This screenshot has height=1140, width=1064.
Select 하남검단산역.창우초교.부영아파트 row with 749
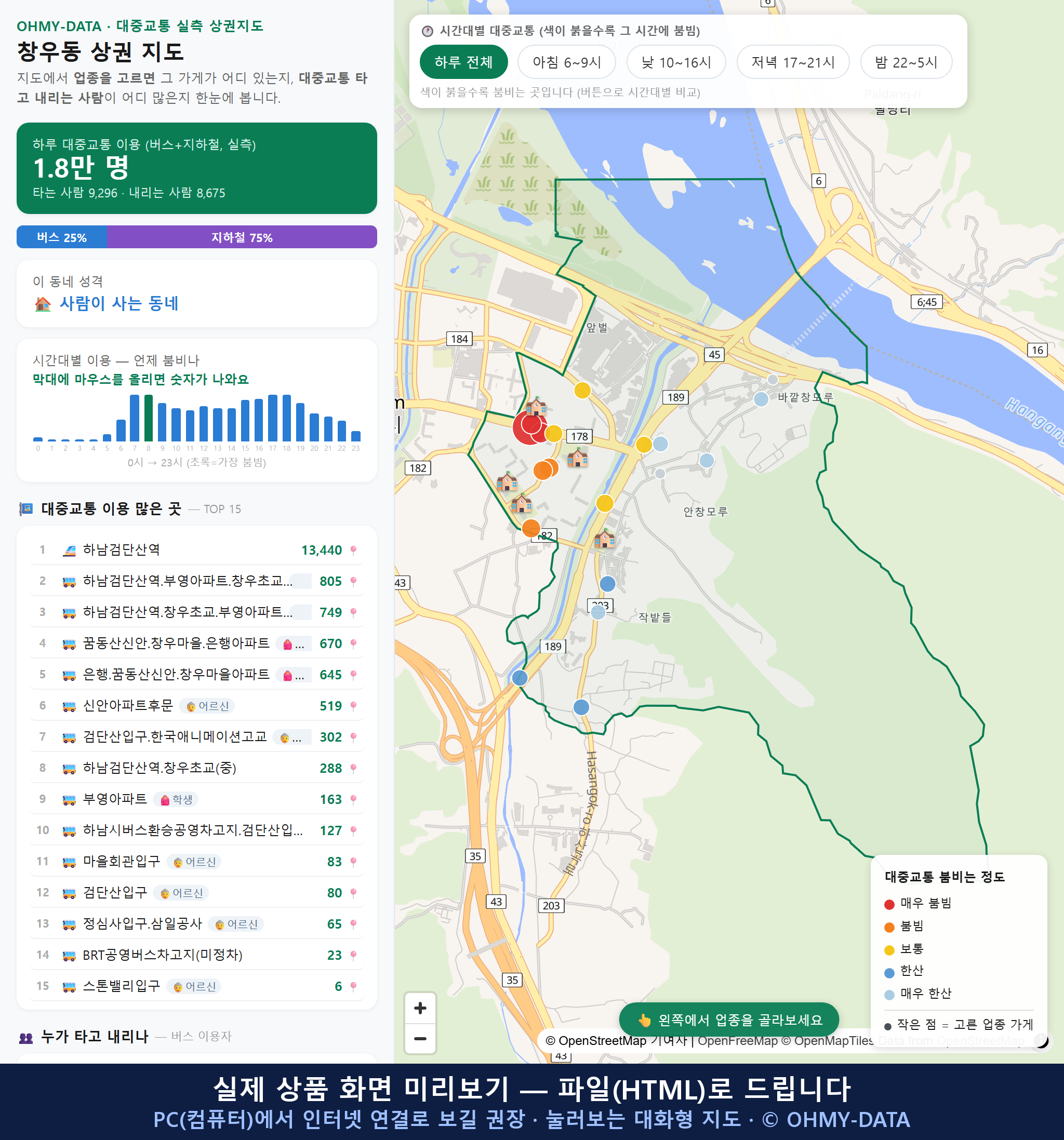197,612
